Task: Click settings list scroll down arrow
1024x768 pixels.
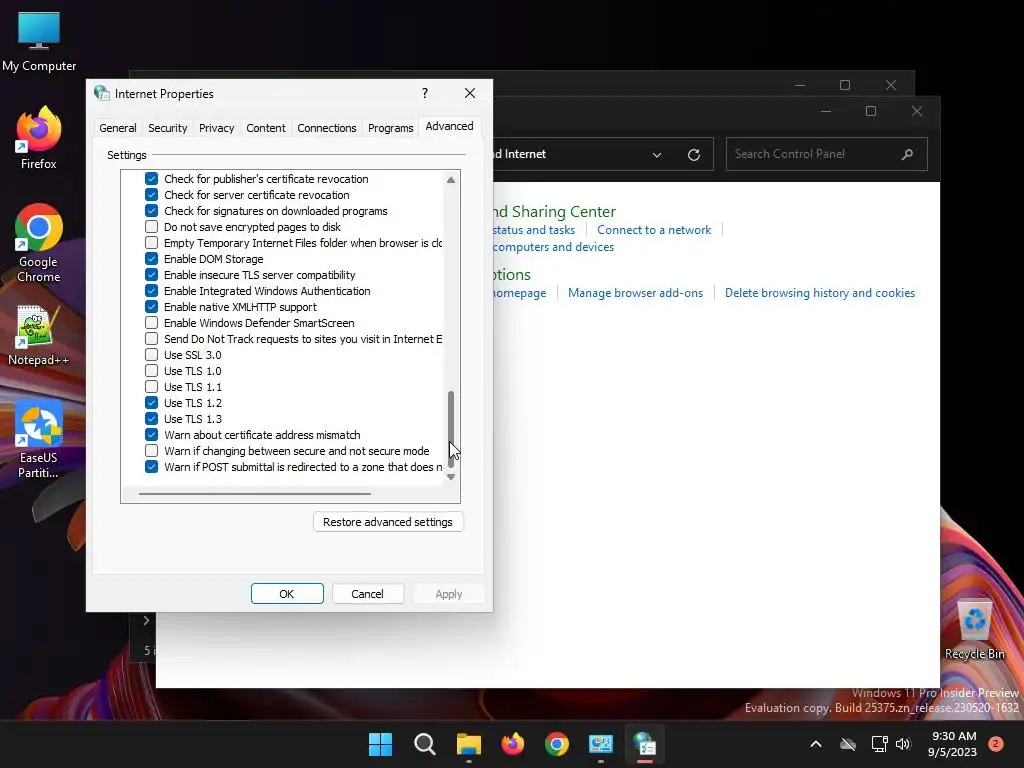Action: (451, 477)
